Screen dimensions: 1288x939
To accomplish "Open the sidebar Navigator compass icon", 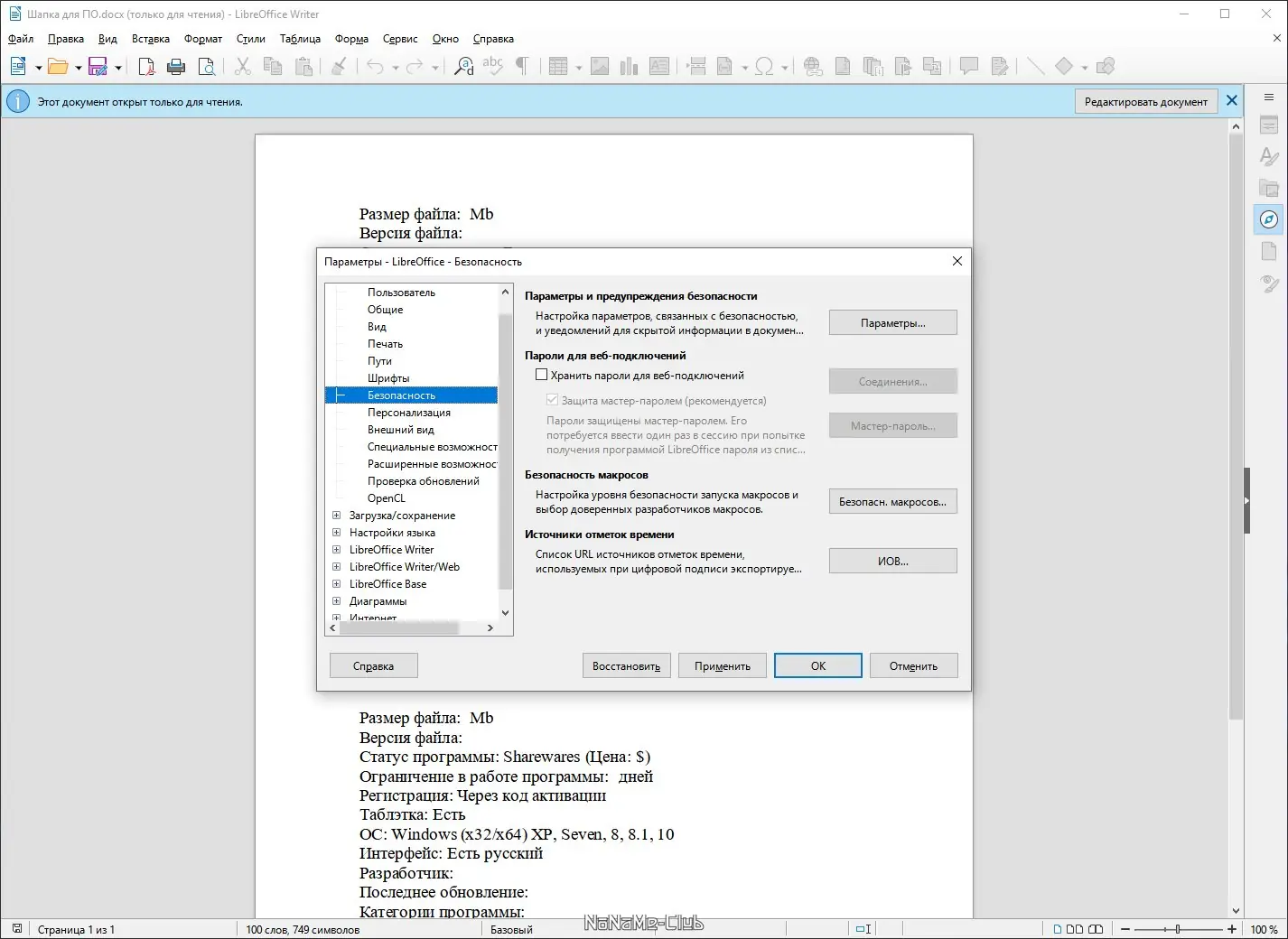I will coord(1269,219).
